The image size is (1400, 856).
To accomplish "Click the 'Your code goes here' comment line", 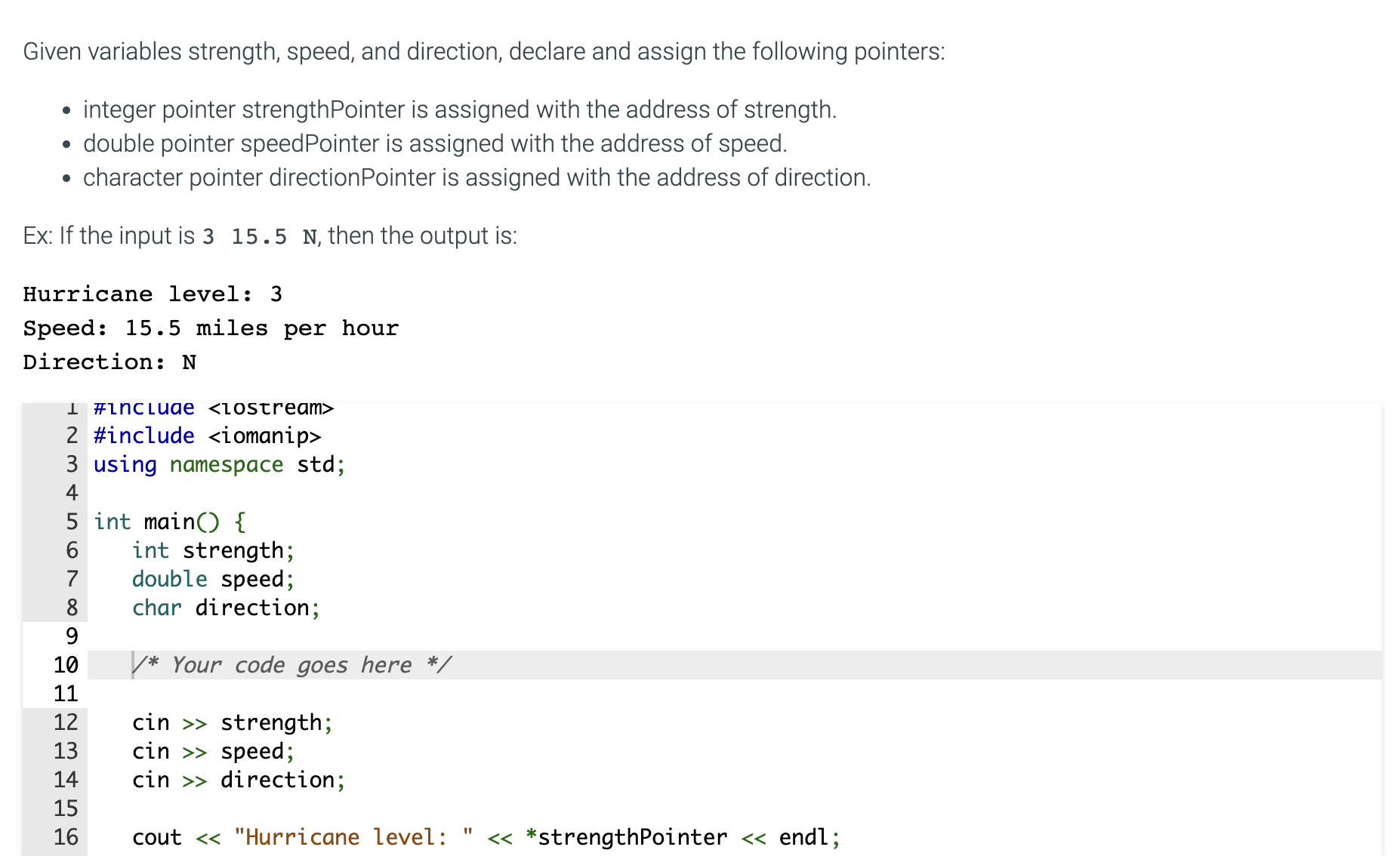I will coord(291,665).
